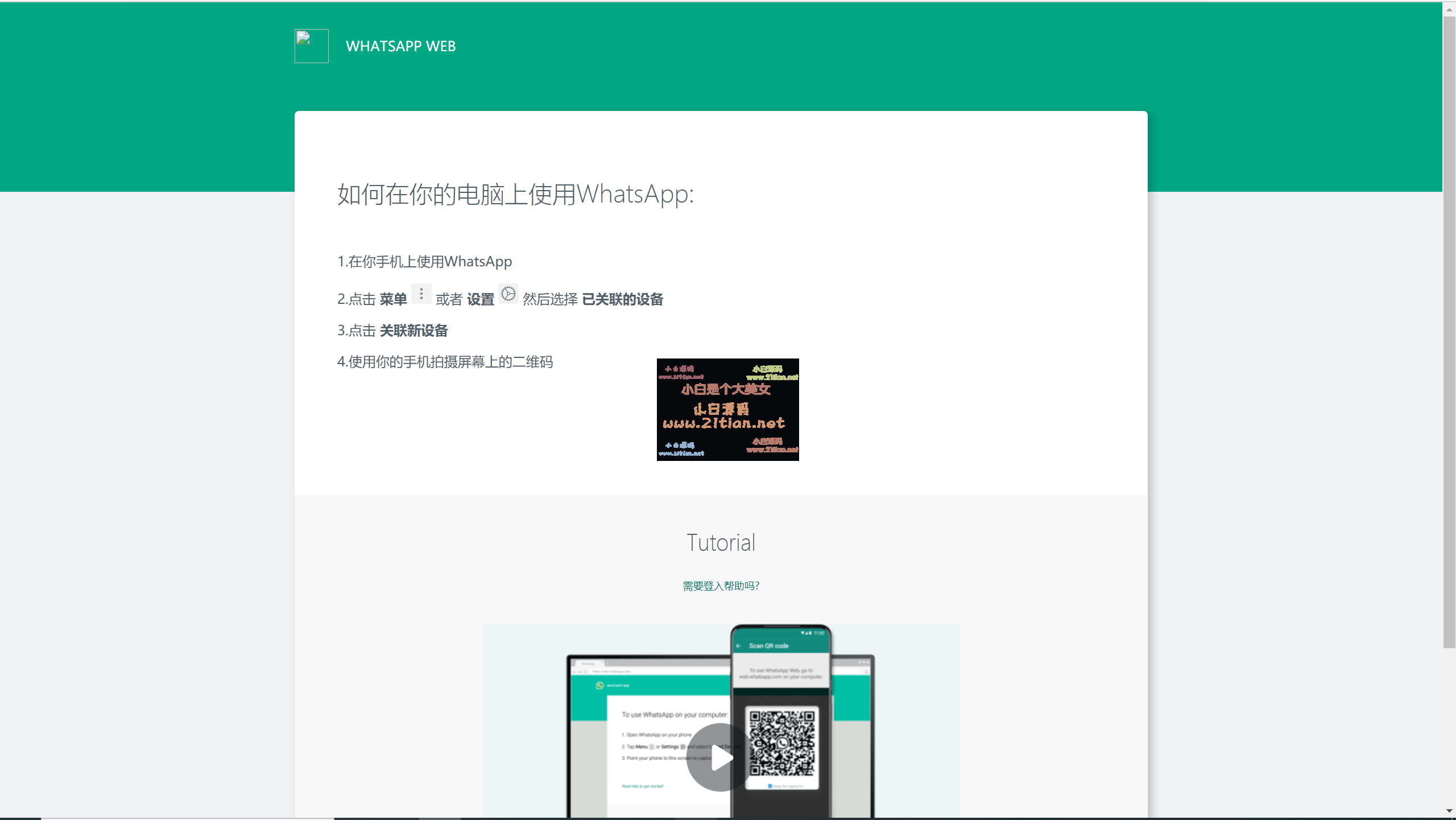The height and width of the screenshot is (820, 1456).
Task: Click the Tutorial heading
Action: [x=721, y=543]
